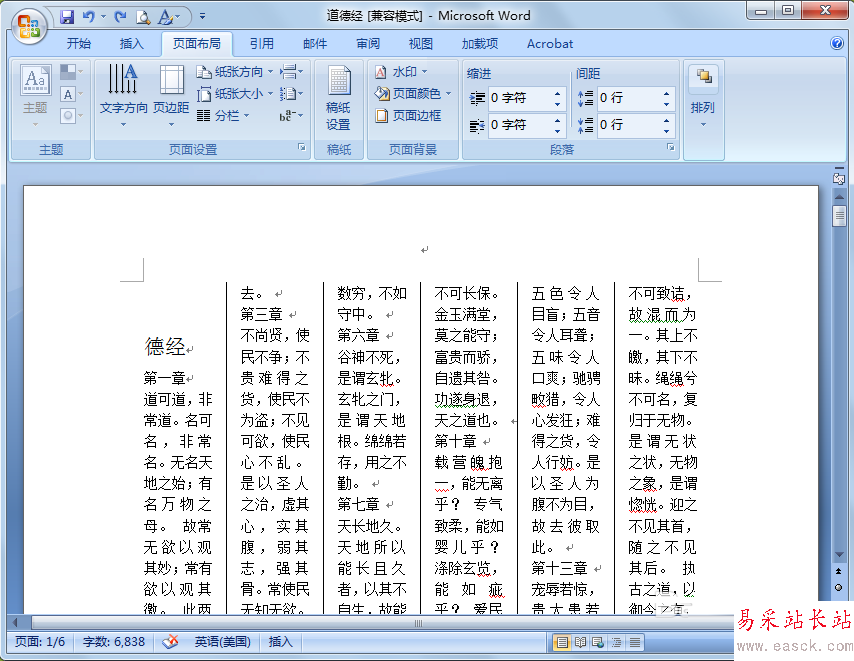Decrease the spacing after value
The image size is (854, 661).
(x=667, y=131)
